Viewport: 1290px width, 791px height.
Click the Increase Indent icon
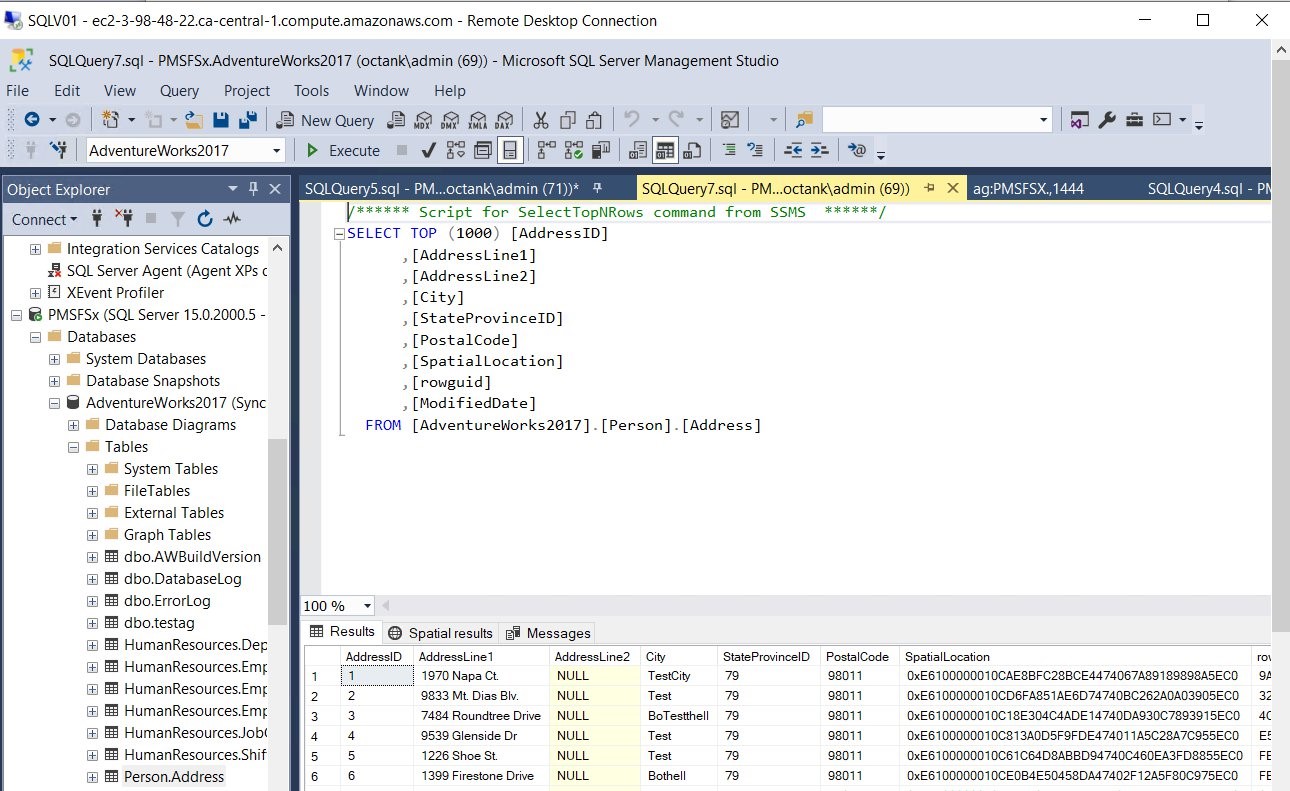pos(819,150)
